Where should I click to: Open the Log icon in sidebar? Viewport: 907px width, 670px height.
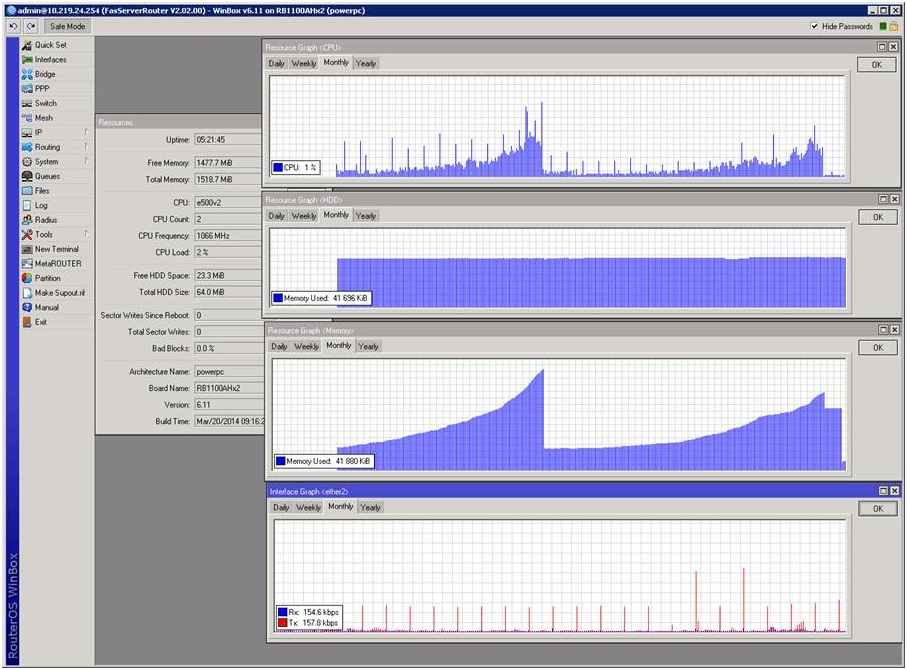point(27,205)
